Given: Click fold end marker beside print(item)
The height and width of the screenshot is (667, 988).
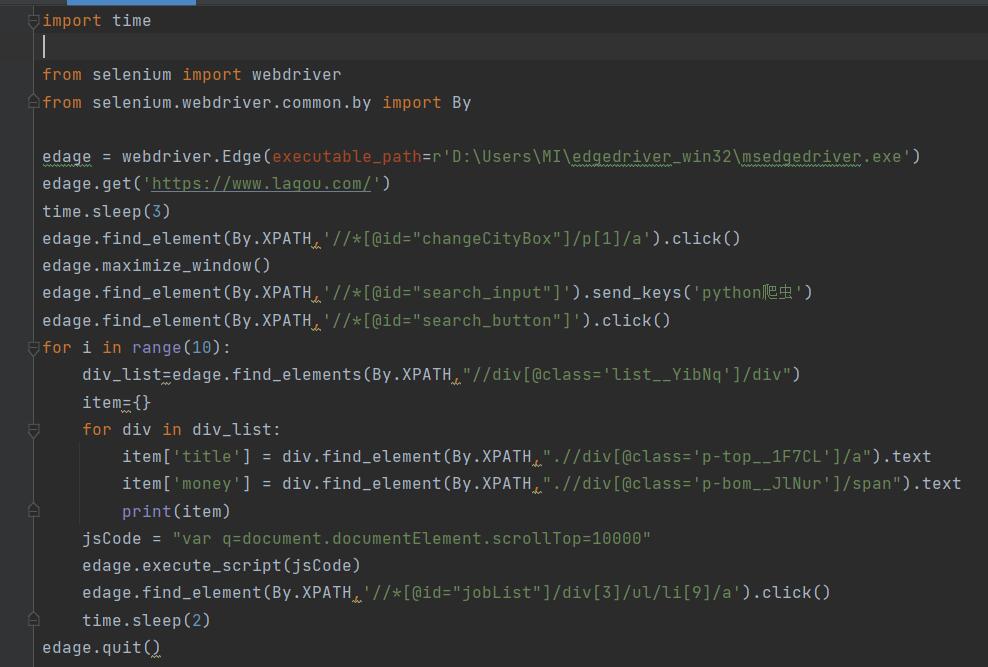Looking at the screenshot, I should click(34, 511).
